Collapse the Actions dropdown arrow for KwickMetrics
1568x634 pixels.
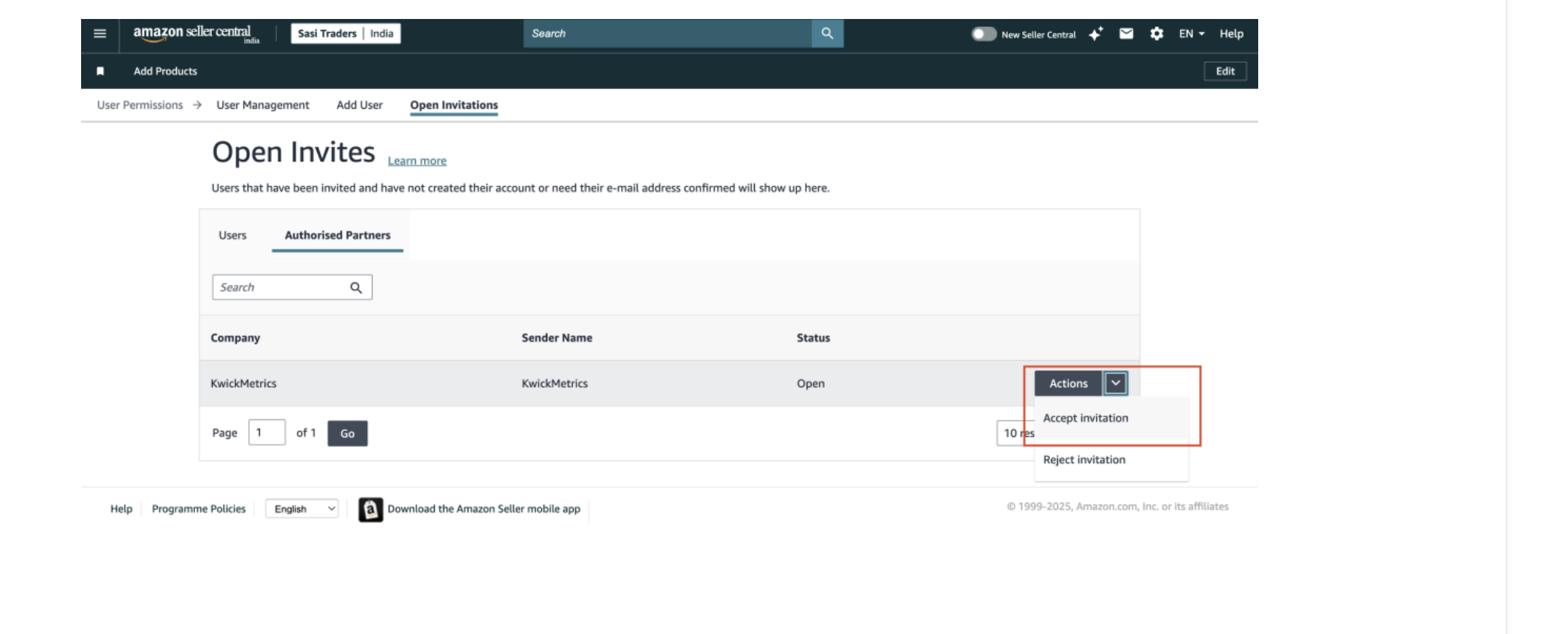(x=1116, y=383)
